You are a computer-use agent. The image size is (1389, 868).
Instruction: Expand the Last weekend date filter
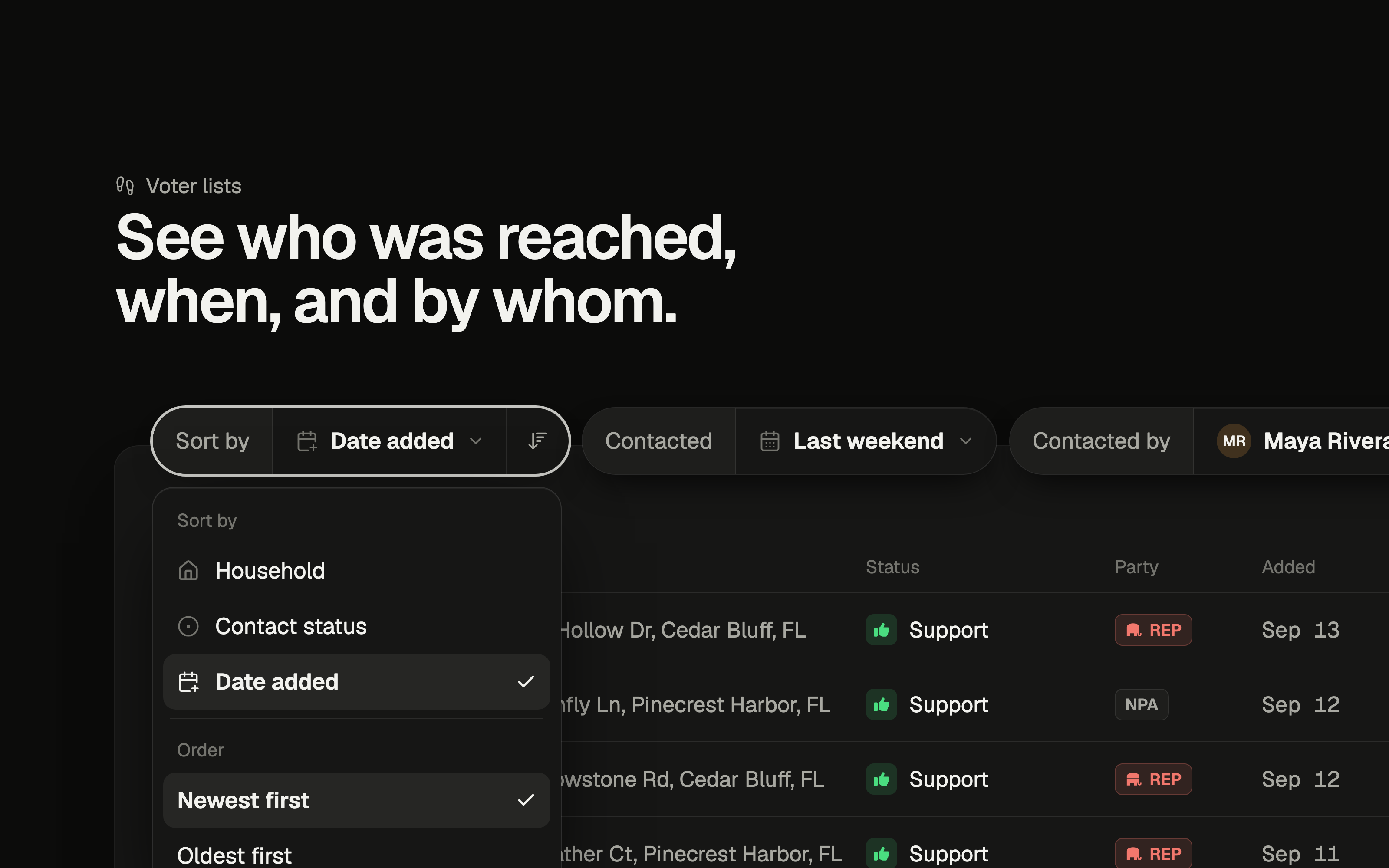point(866,441)
